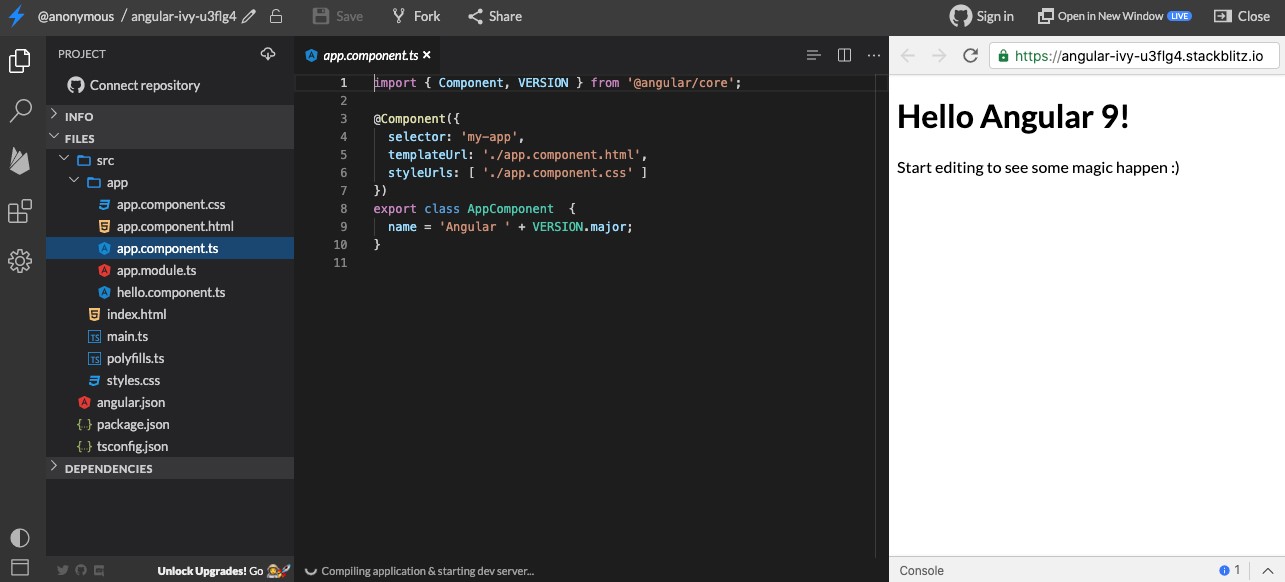Connect a GitHub repository
The image size is (1285, 582).
click(134, 85)
